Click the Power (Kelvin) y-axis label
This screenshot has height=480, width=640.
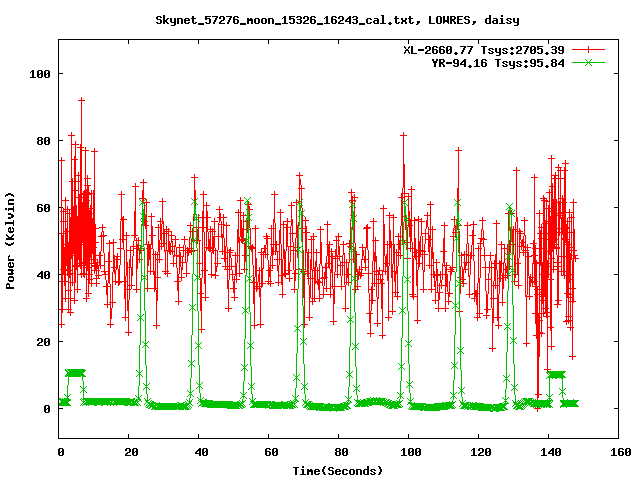pos(10,241)
